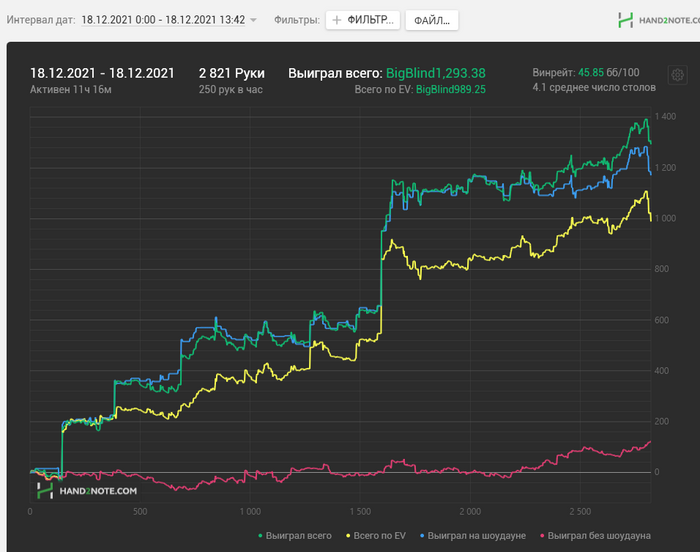Click the 1 200 y-axis label
The width and height of the screenshot is (700, 552).
[x=665, y=167]
